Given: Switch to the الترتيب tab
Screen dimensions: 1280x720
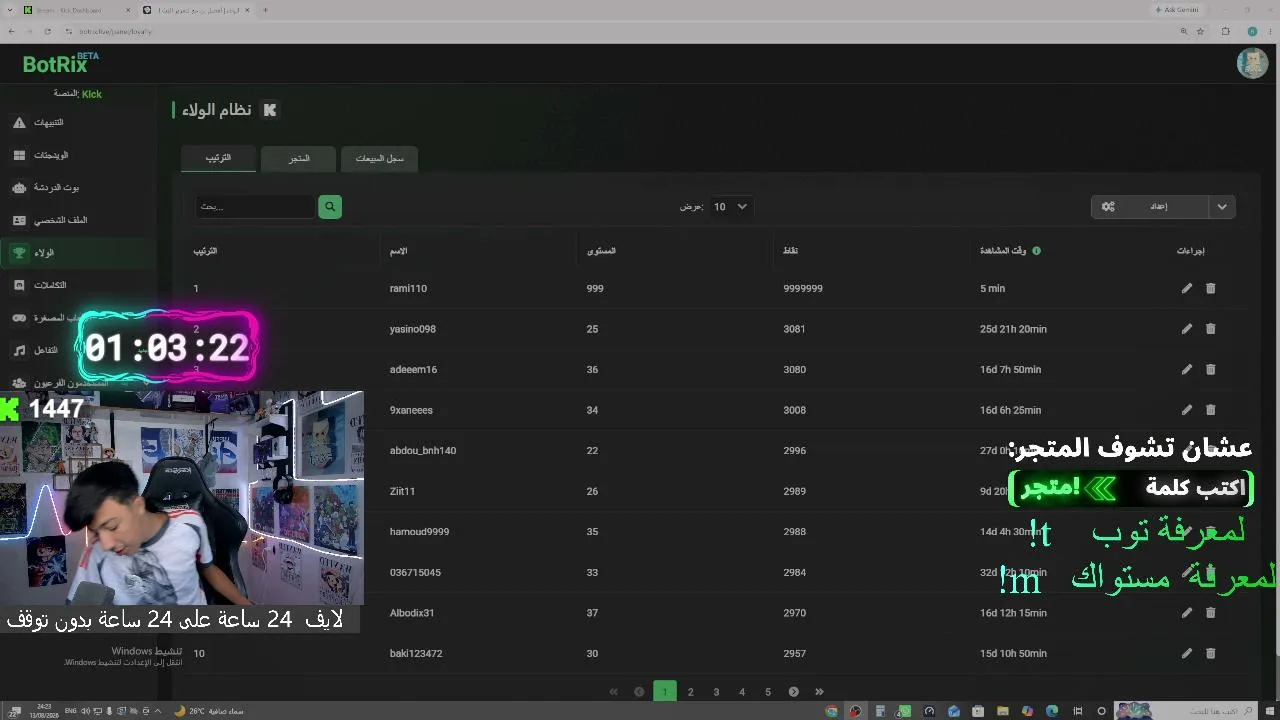Looking at the screenshot, I should pyautogui.click(x=218, y=158).
